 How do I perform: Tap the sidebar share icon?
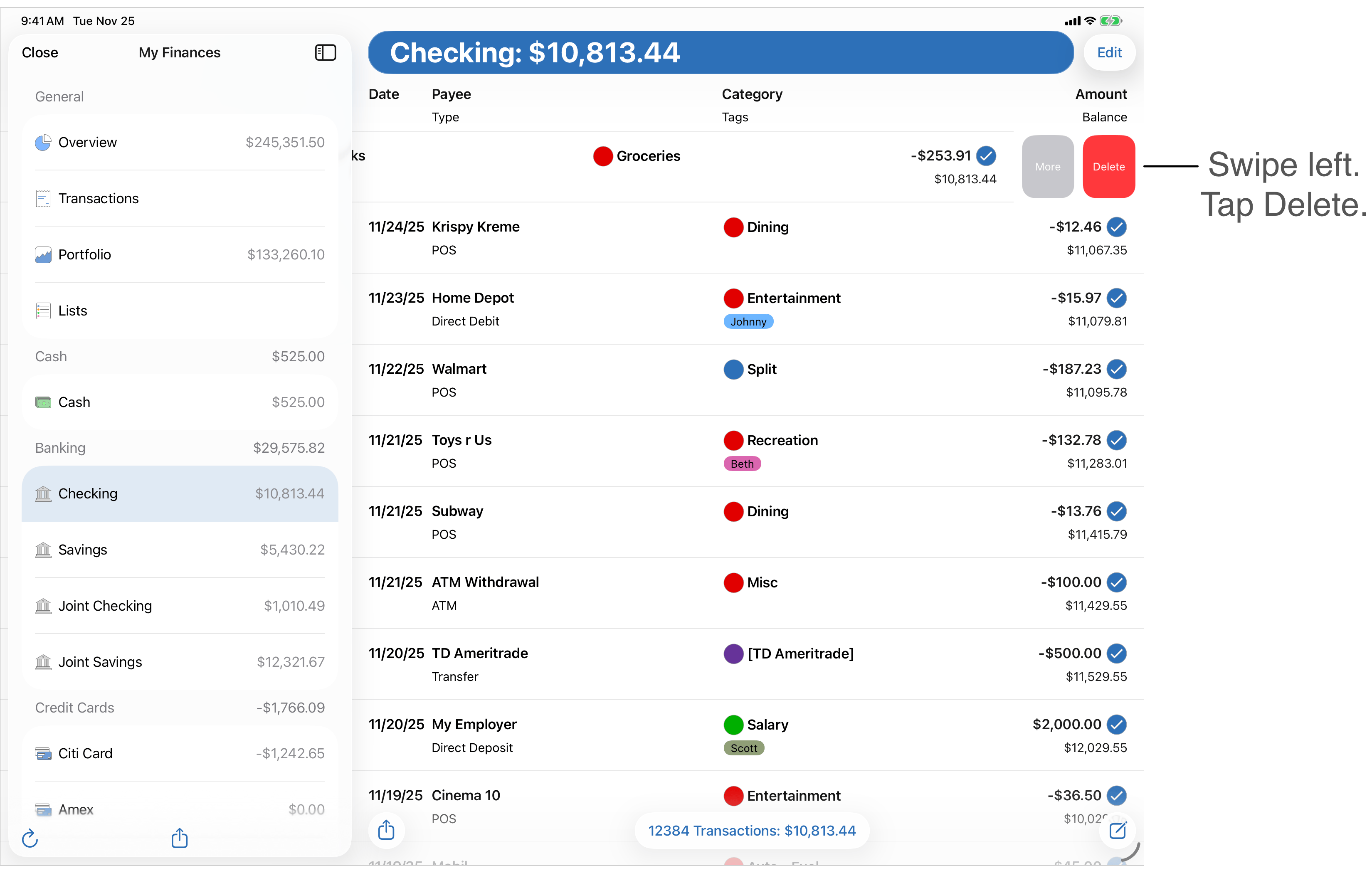(x=180, y=838)
